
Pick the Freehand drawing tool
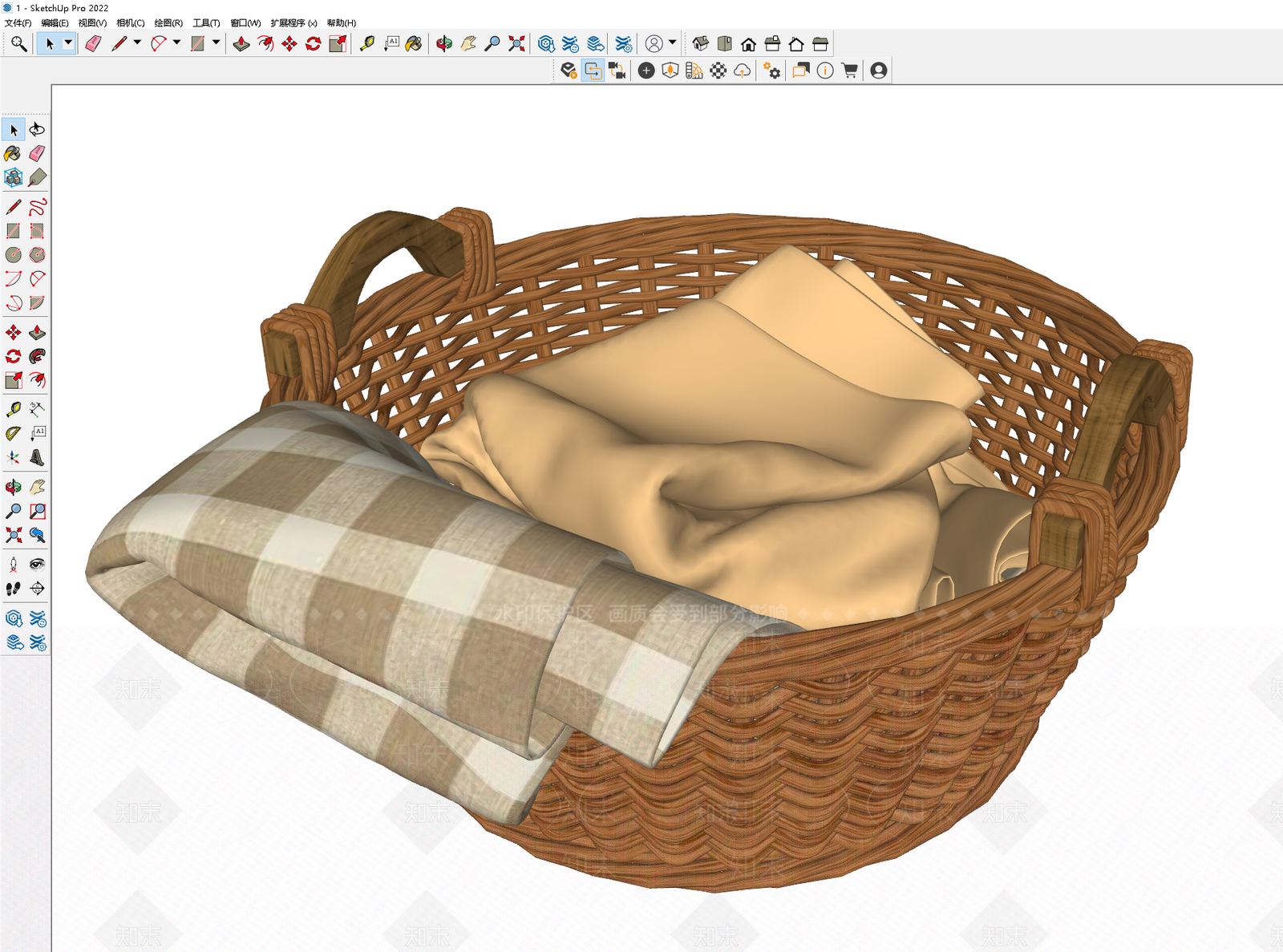pos(37,207)
